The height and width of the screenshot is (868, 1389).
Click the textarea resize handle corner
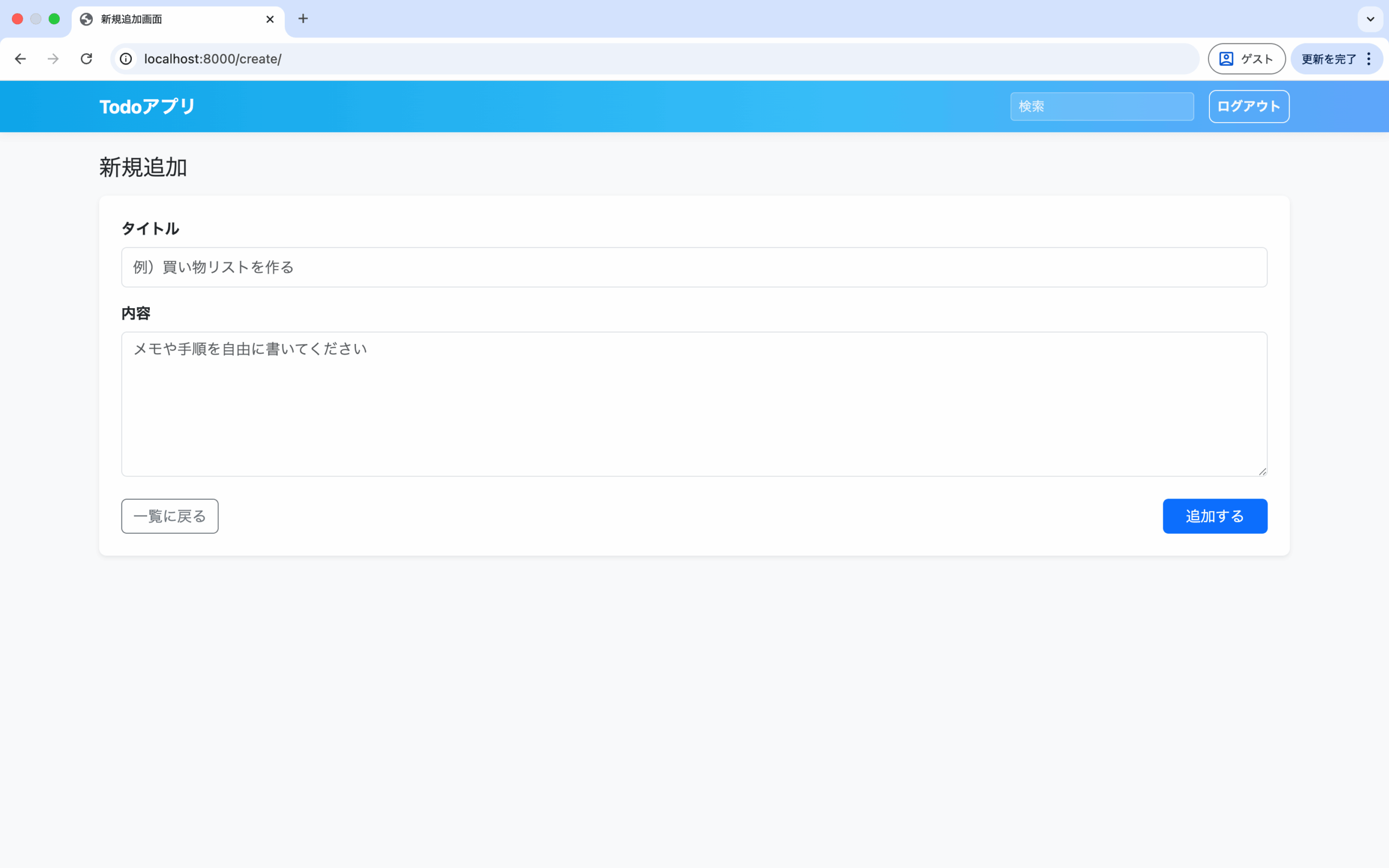pyautogui.click(x=1262, y=471)
